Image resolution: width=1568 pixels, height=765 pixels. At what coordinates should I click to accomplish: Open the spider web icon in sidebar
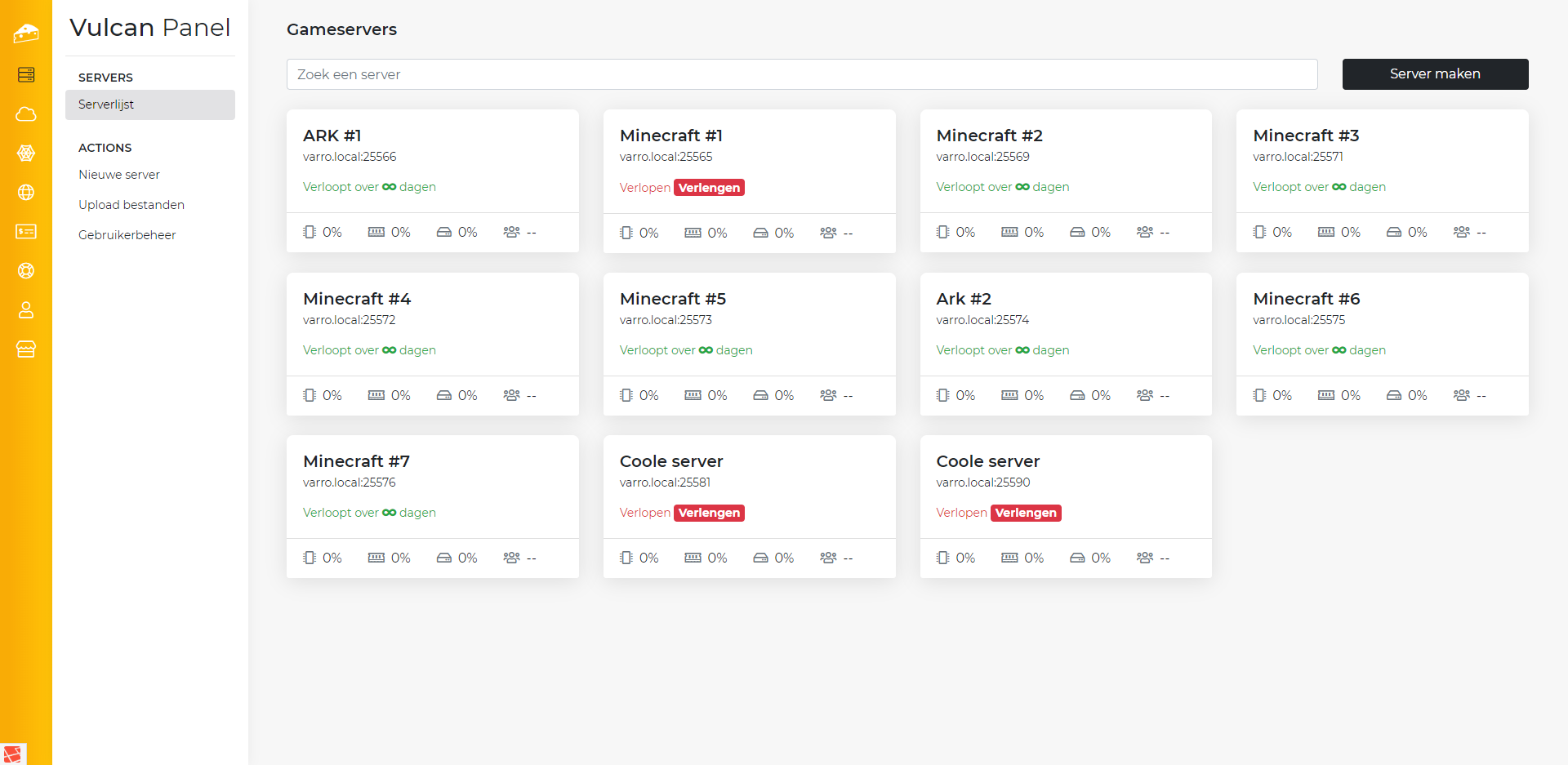pos(26,153)
